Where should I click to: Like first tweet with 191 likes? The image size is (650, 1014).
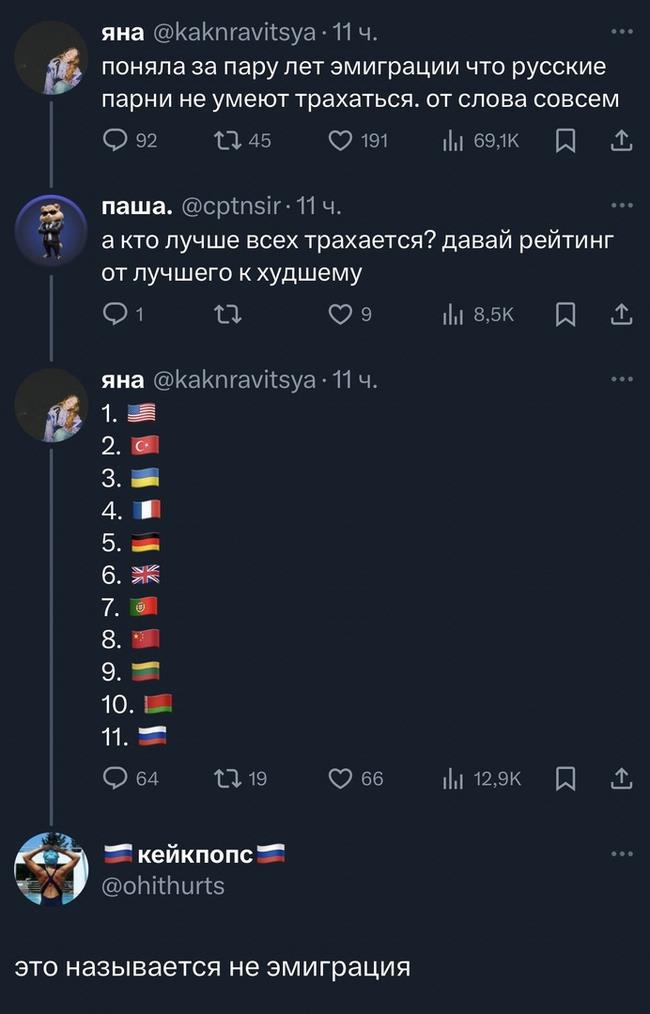click(341, 141)
